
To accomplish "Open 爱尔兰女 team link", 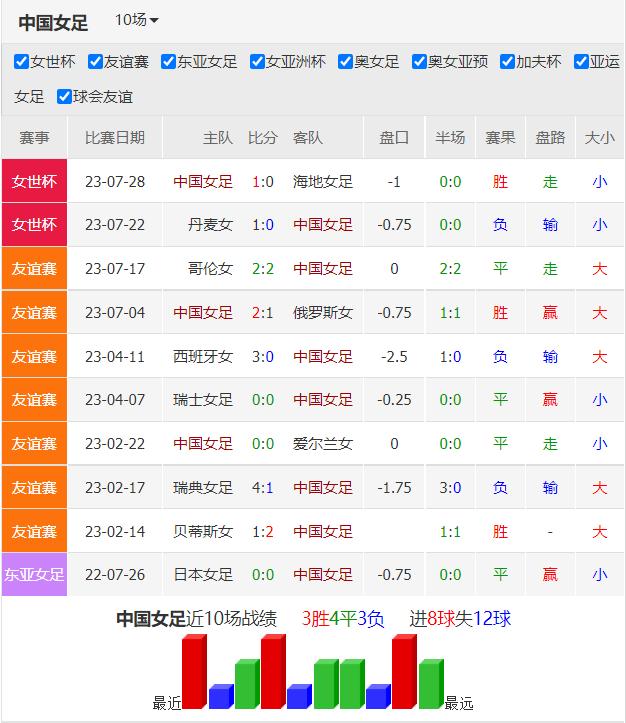I will click(x=323, y=444).
